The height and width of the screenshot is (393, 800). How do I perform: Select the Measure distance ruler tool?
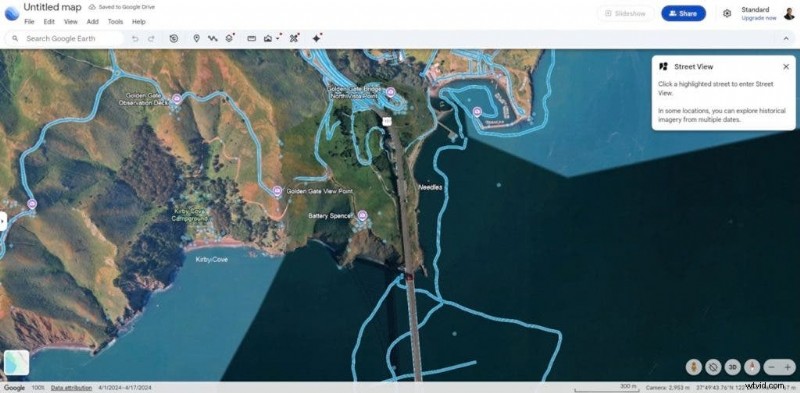pos(252,38)
